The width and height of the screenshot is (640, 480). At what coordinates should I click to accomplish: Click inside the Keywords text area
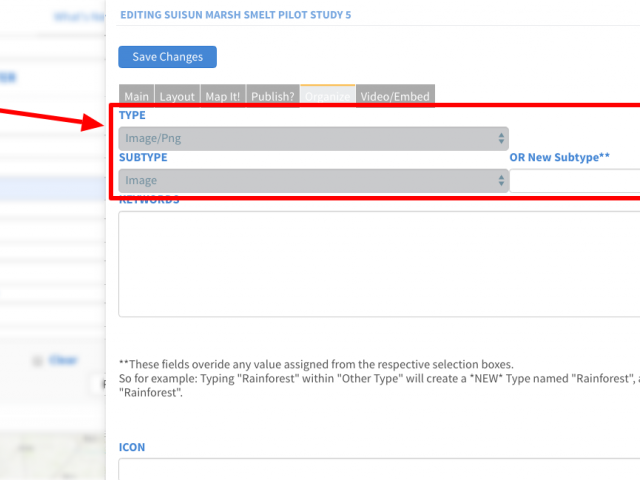(379, 264)
